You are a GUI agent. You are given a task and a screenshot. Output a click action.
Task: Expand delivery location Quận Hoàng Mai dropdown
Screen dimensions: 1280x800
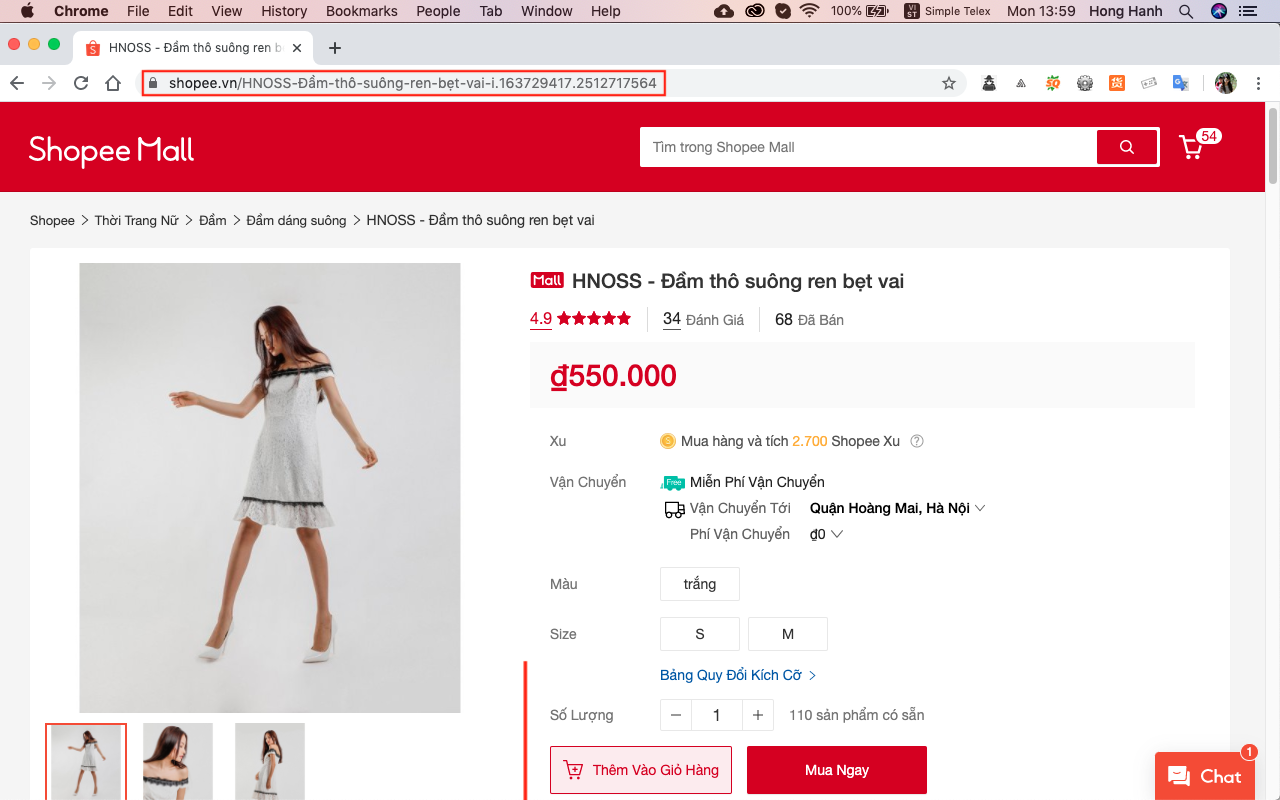click(x=898, y=508)
